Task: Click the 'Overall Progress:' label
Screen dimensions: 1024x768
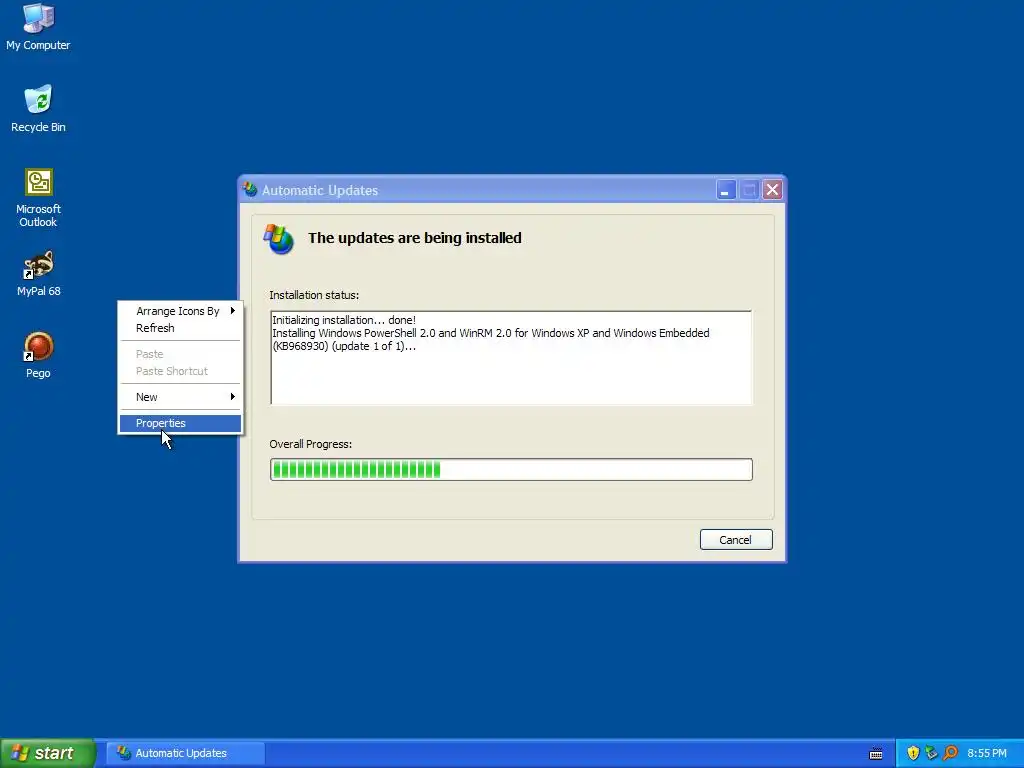Action: coord(311,444)
